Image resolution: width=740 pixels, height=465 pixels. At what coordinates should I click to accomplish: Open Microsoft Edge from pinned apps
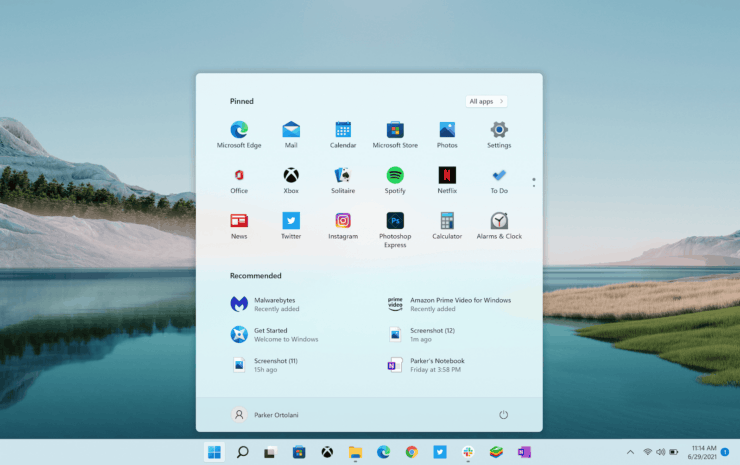(239, 135)
